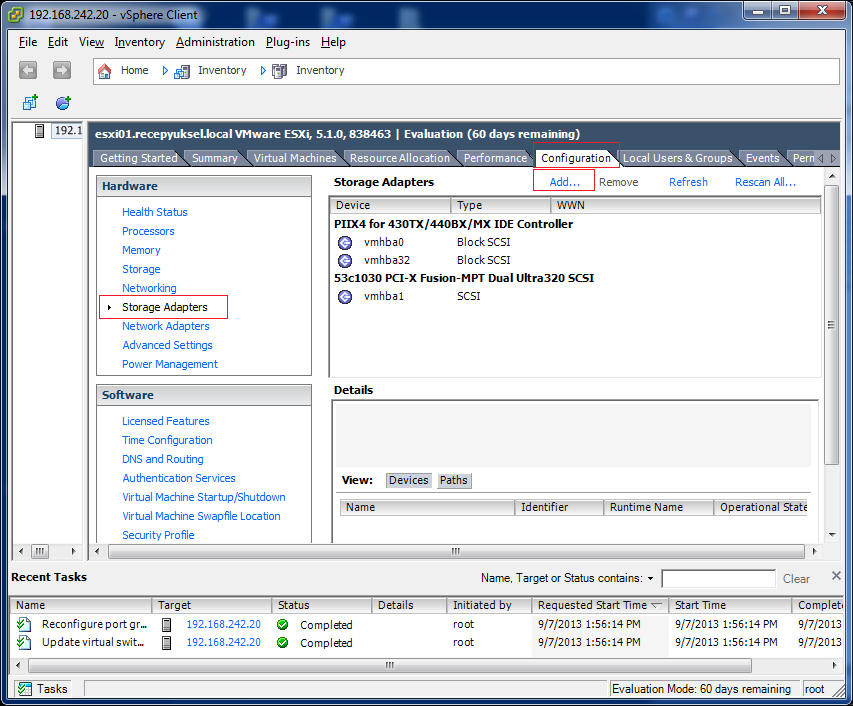
Task: Open Processors in Hardware panel
Action: coord(148,231)
